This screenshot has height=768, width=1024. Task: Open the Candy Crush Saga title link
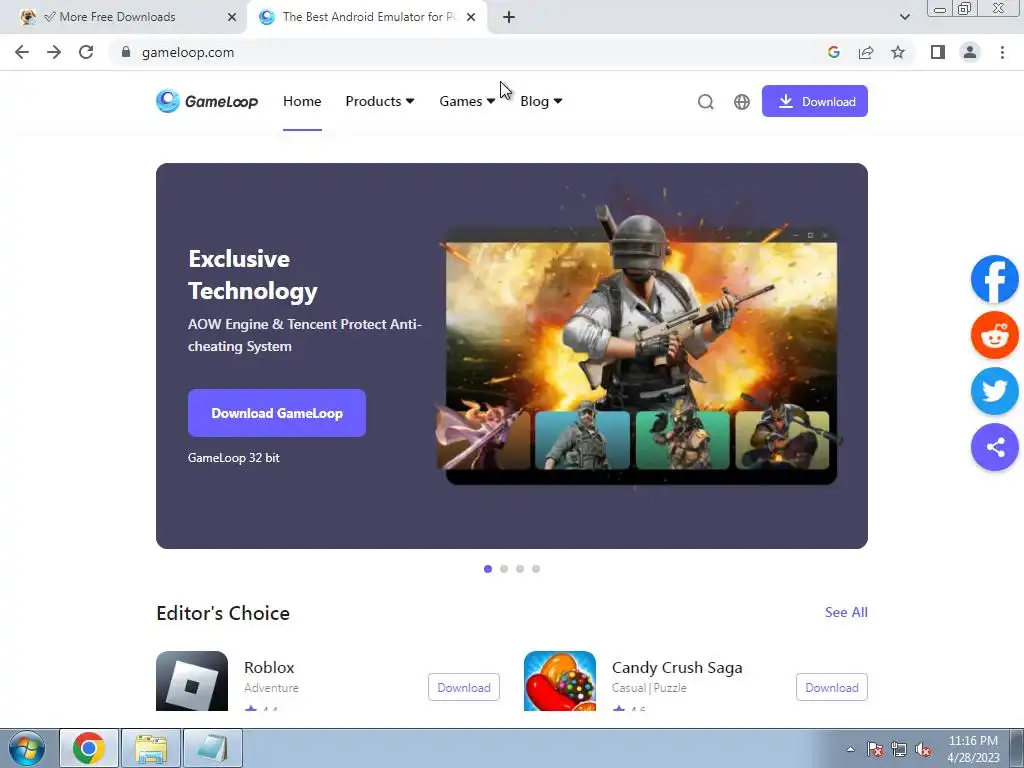[677, 667]
